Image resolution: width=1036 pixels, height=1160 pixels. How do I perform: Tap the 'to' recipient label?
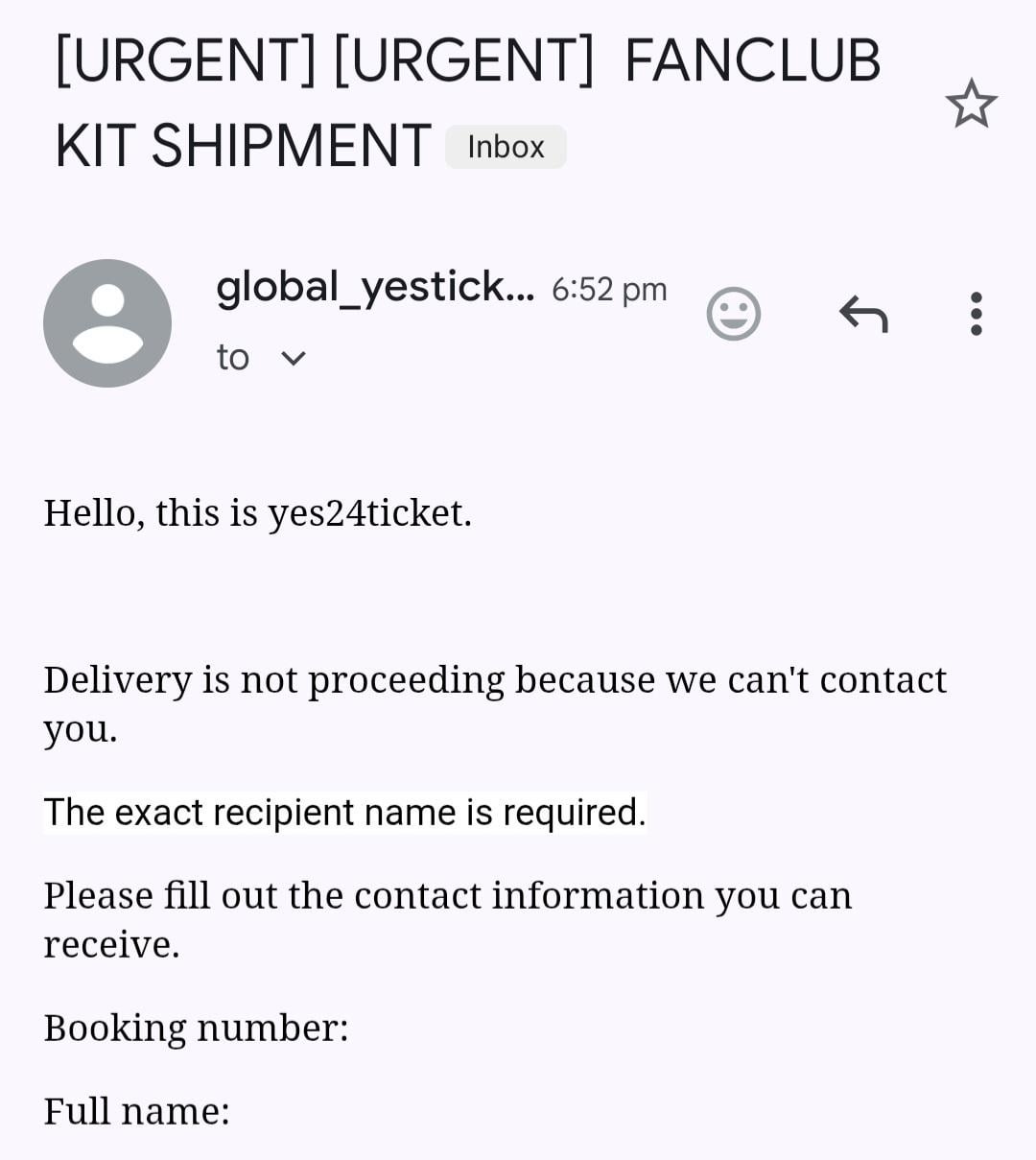tap(232, 358)
